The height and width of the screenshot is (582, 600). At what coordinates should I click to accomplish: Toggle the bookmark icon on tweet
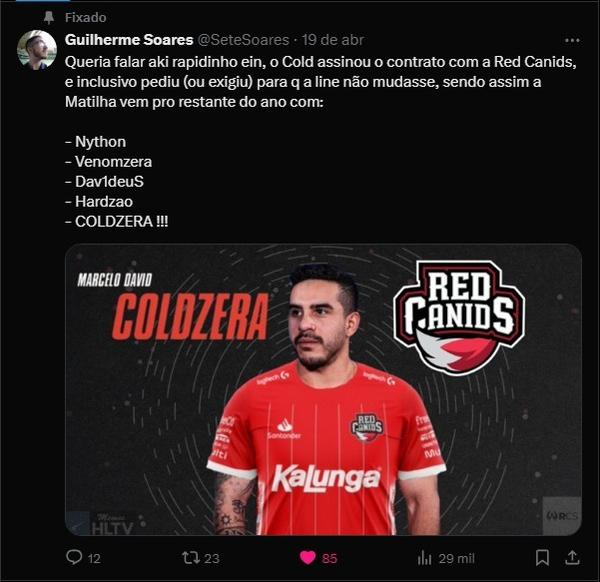tap(542, 558)
